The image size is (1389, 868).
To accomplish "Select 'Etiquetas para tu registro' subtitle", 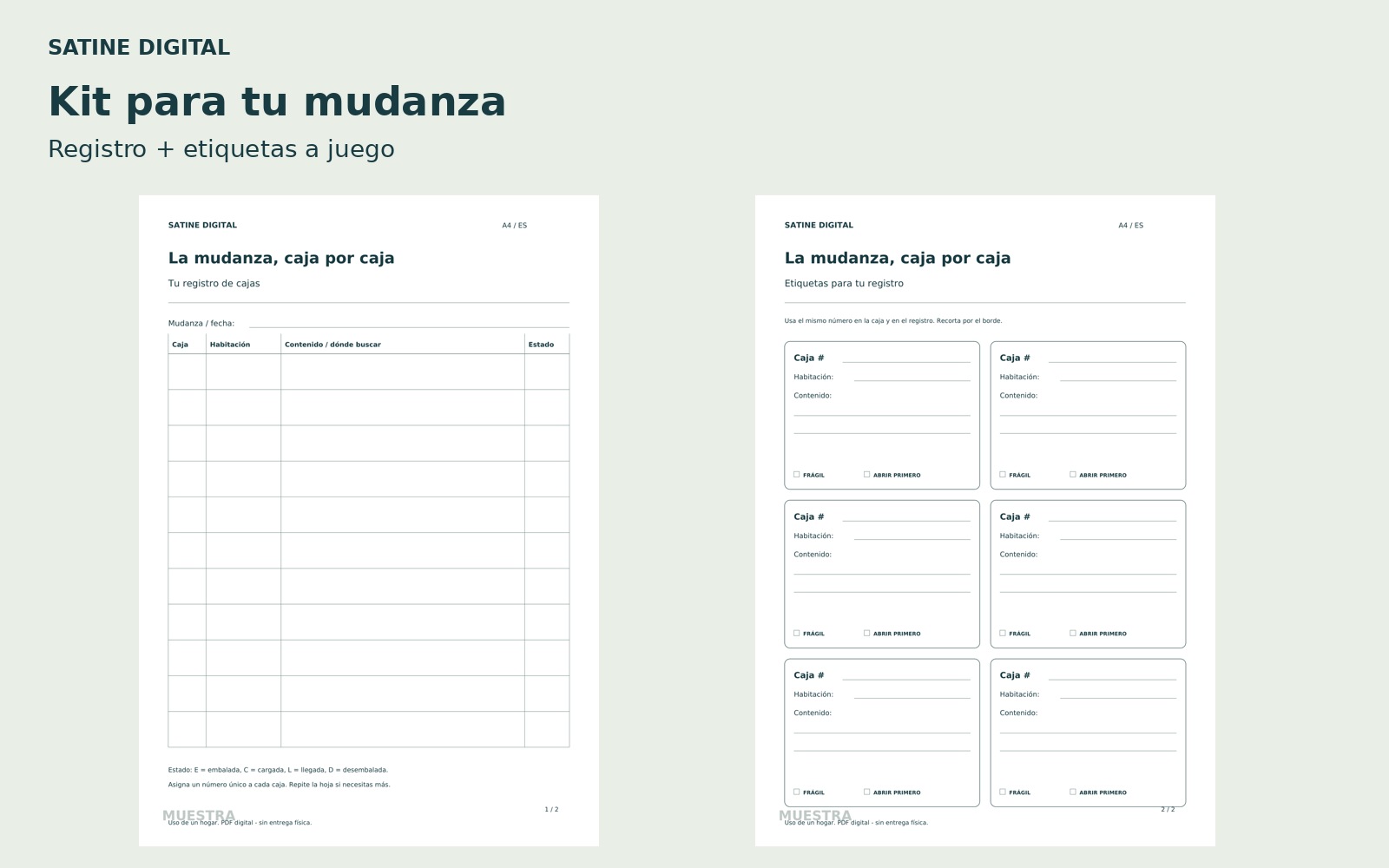I will click(x=844, y=284).
